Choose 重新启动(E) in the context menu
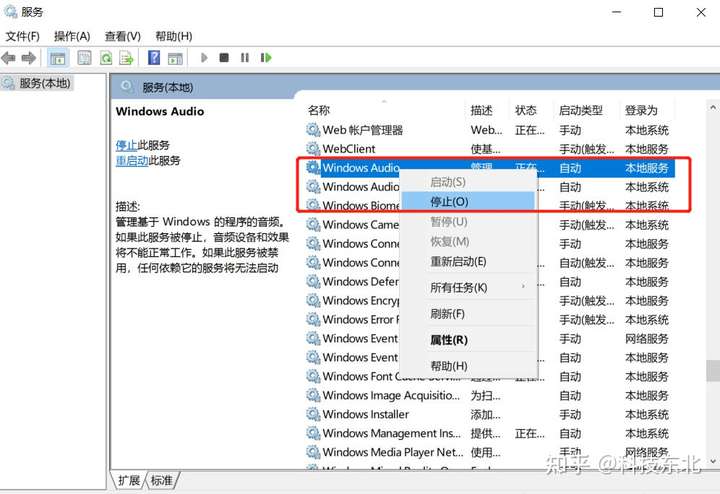 (468, 262)
